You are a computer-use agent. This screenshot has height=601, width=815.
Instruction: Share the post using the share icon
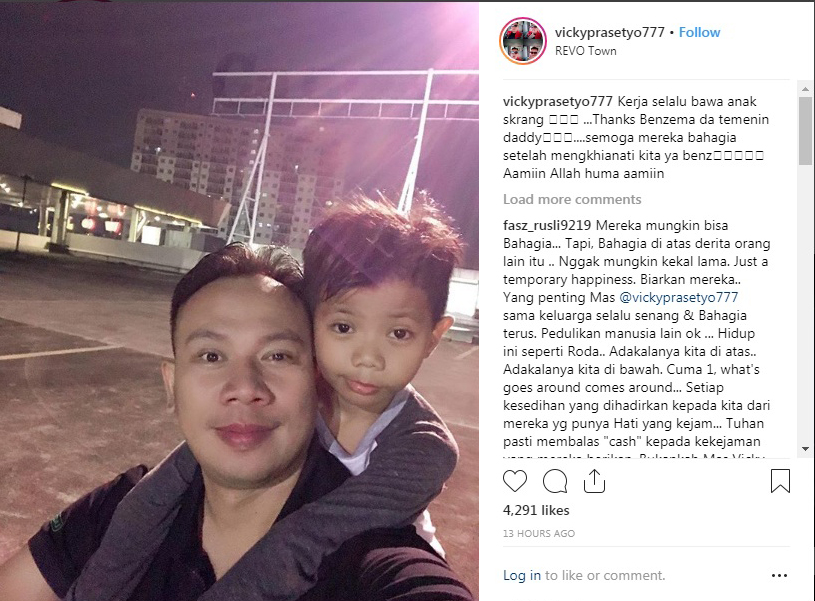pyautogui.click(x=594, y=481)
